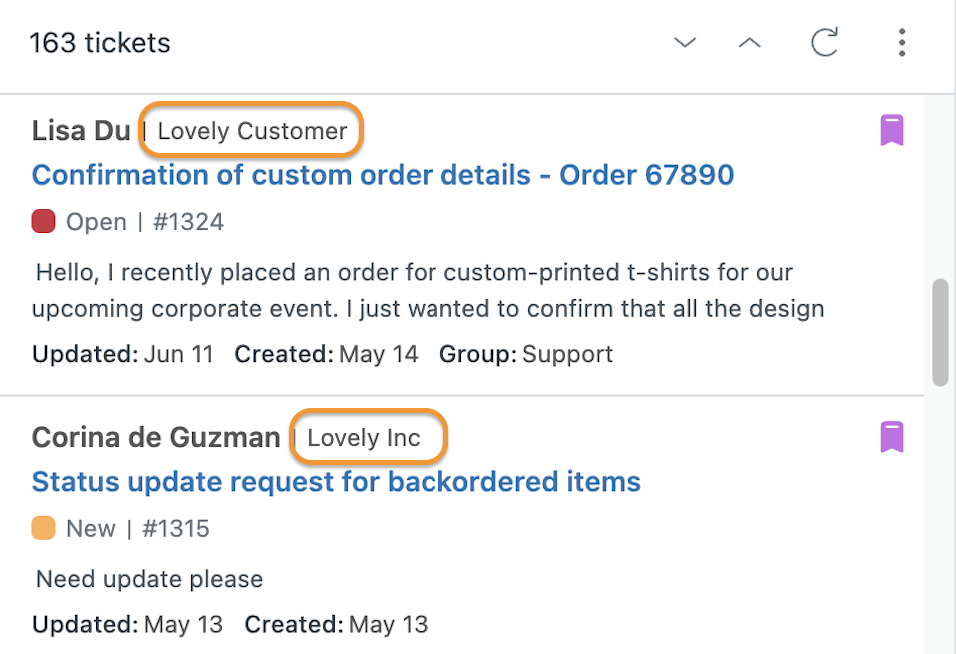Click requester name Lisa Du
This screenshot has width=956, height=654.
point(81,130)
